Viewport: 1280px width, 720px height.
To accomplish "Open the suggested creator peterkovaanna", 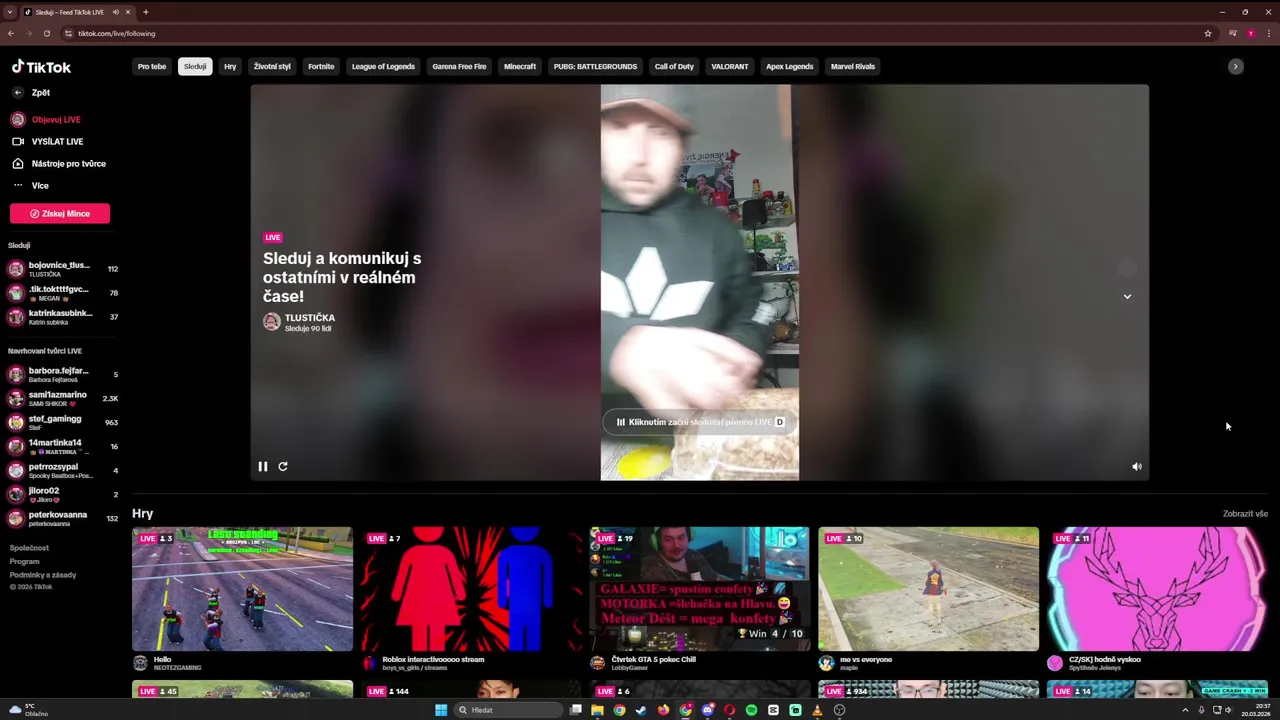I will tap(62, 518).
